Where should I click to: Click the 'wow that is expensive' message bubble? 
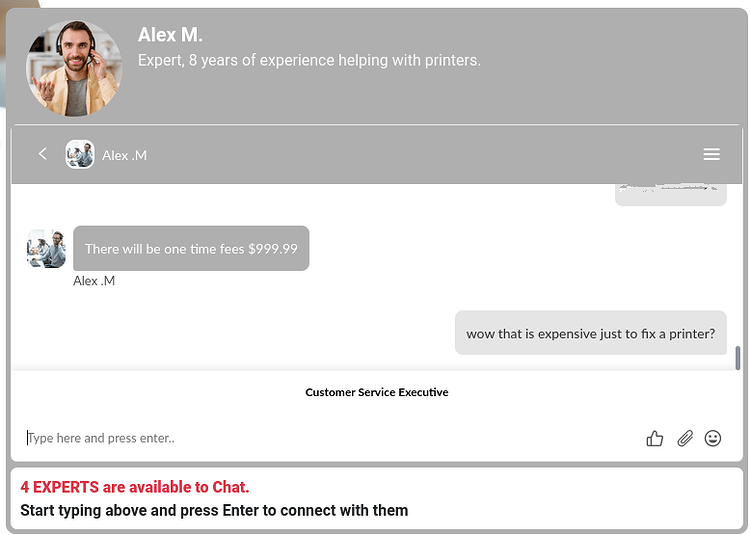[591, 333]
